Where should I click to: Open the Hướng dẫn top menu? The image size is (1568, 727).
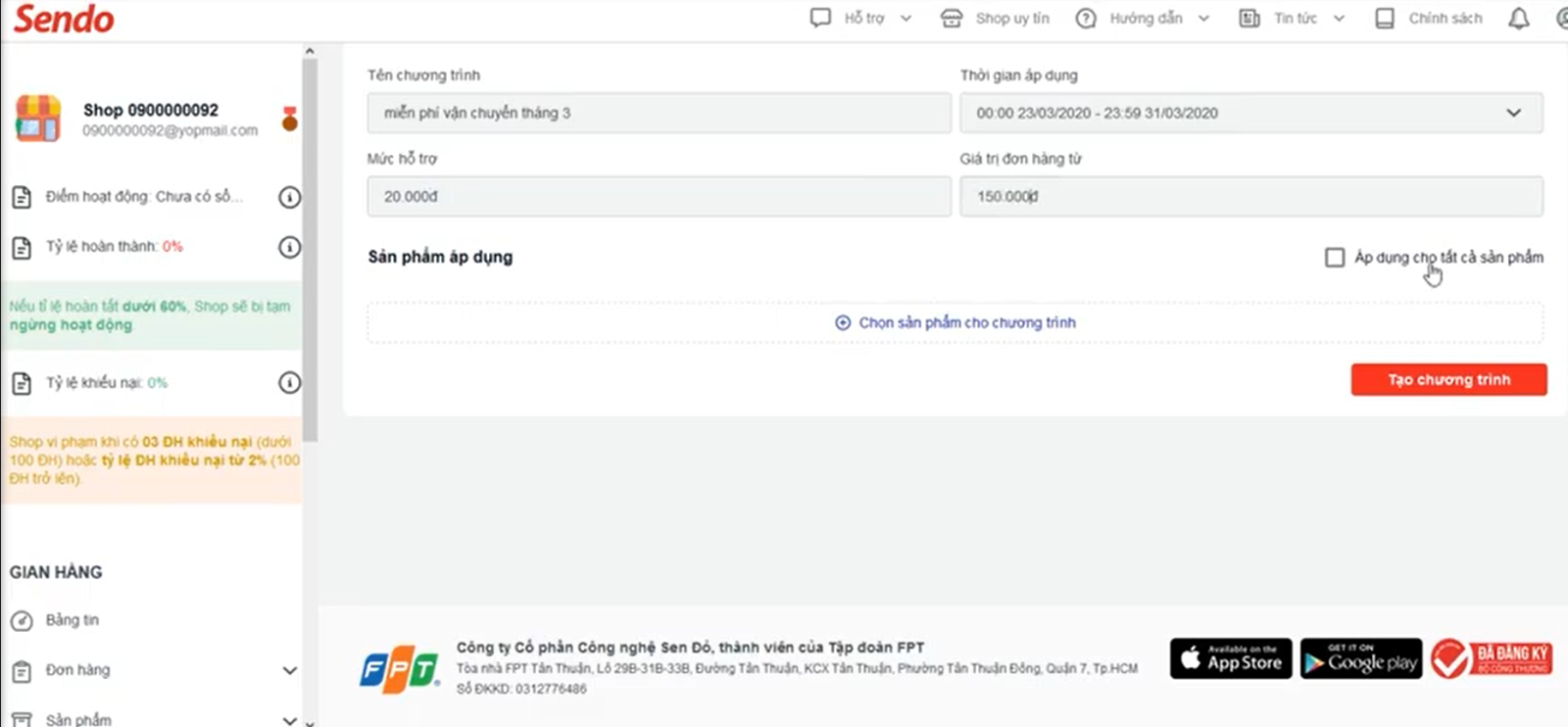point(1145,19)
